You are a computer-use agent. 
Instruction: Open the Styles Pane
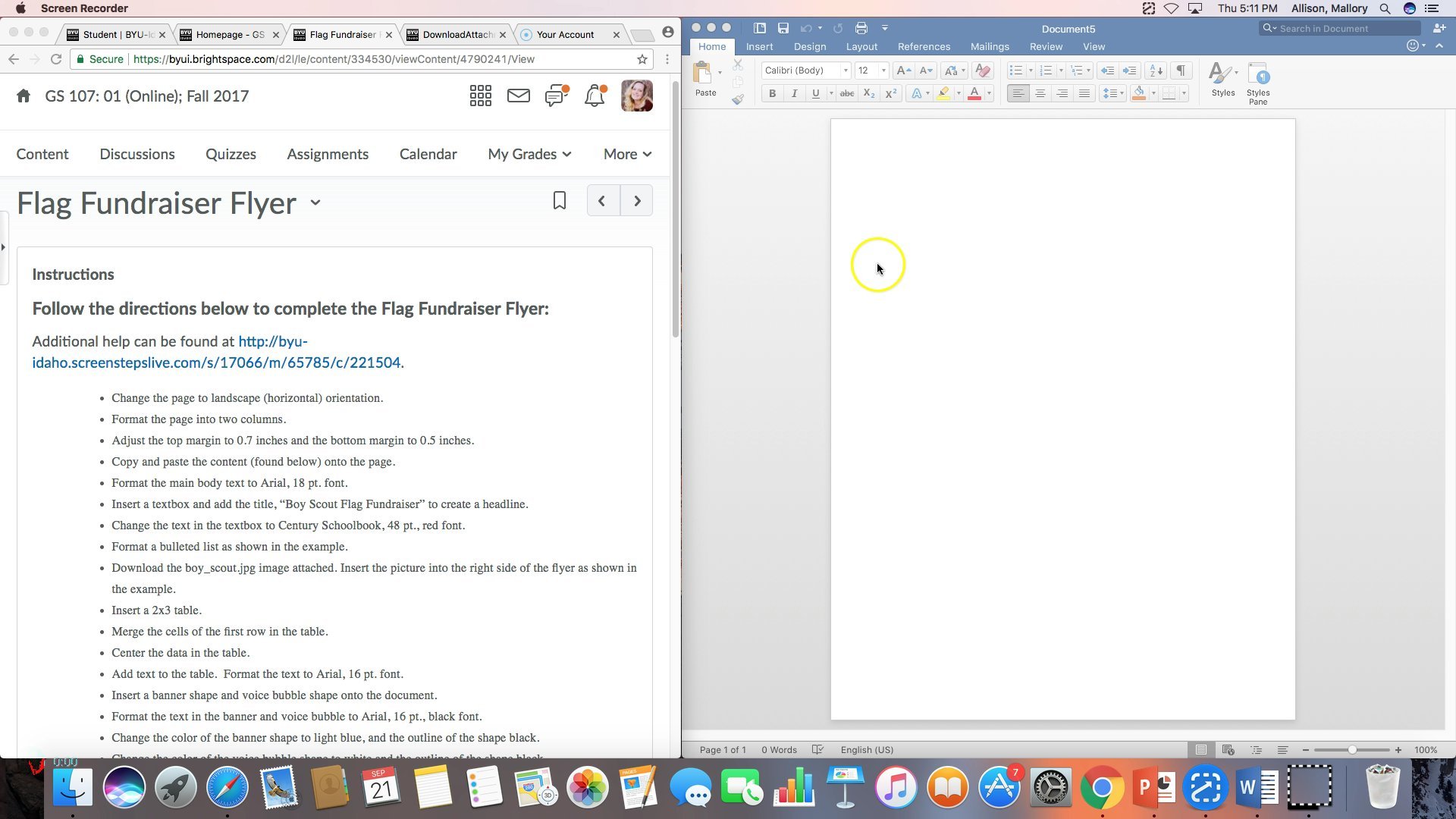click(1258, 83)
